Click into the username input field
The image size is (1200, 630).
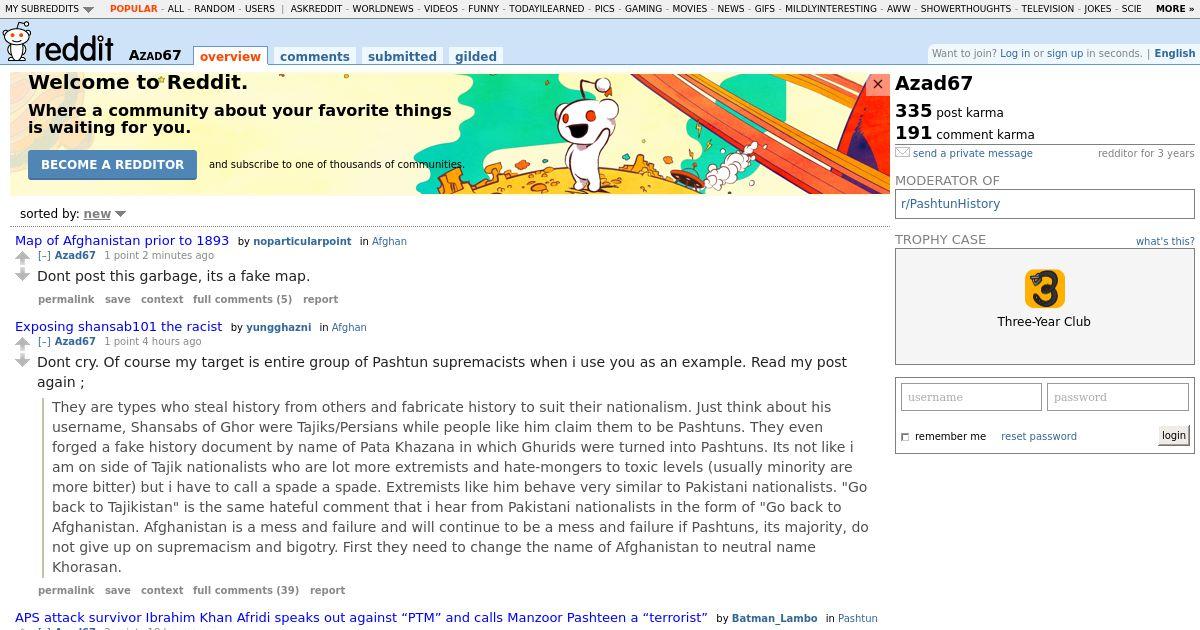[x=971, y=397]
